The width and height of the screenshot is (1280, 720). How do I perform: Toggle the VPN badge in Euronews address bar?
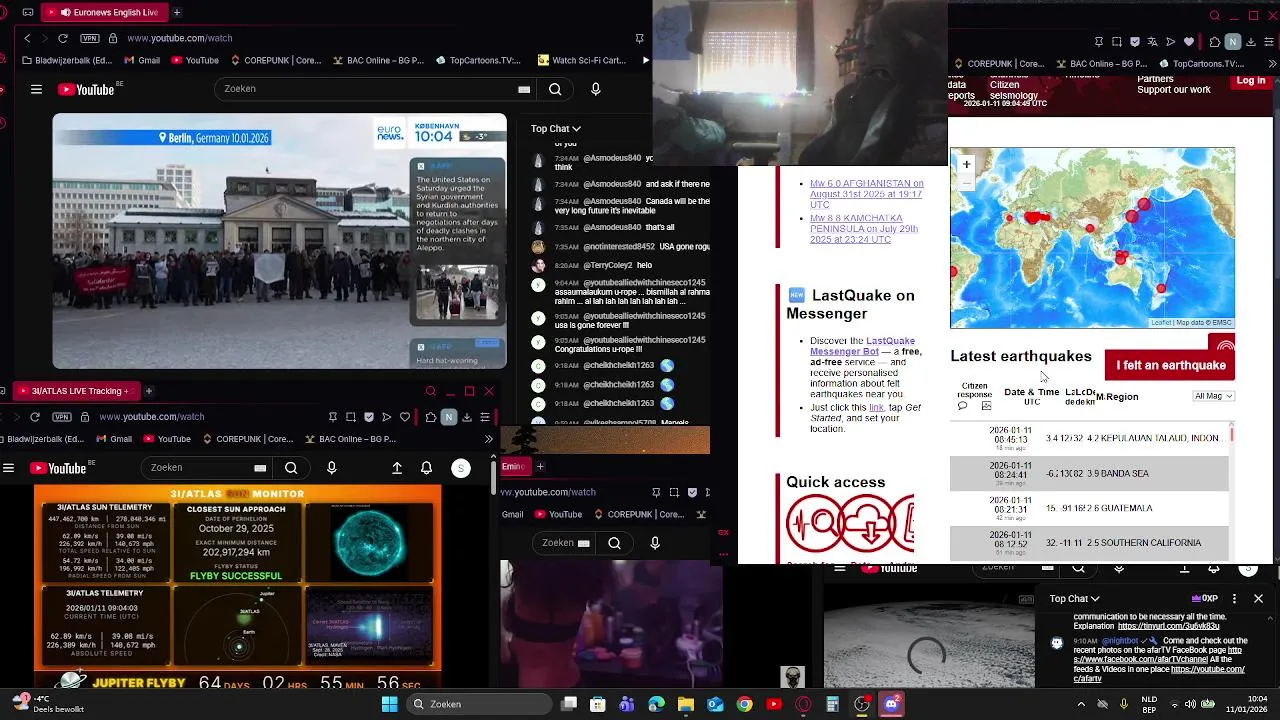point(90,38)
